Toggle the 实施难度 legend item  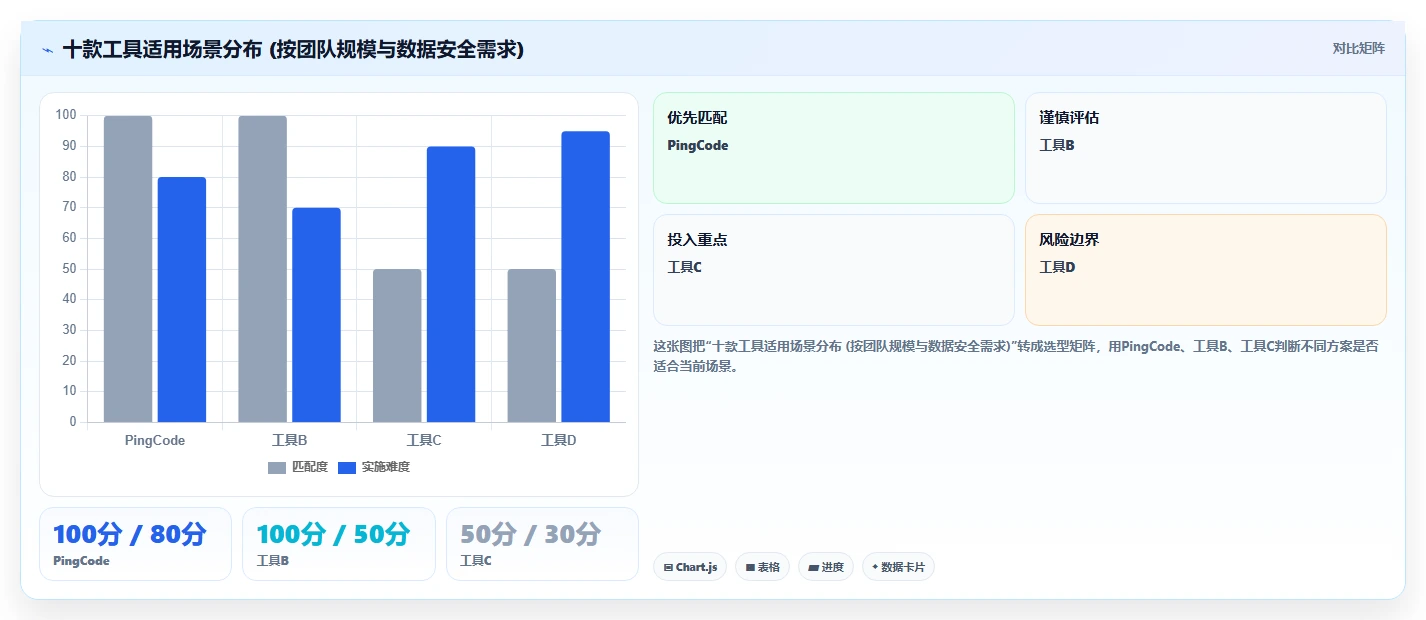[374, 467]
